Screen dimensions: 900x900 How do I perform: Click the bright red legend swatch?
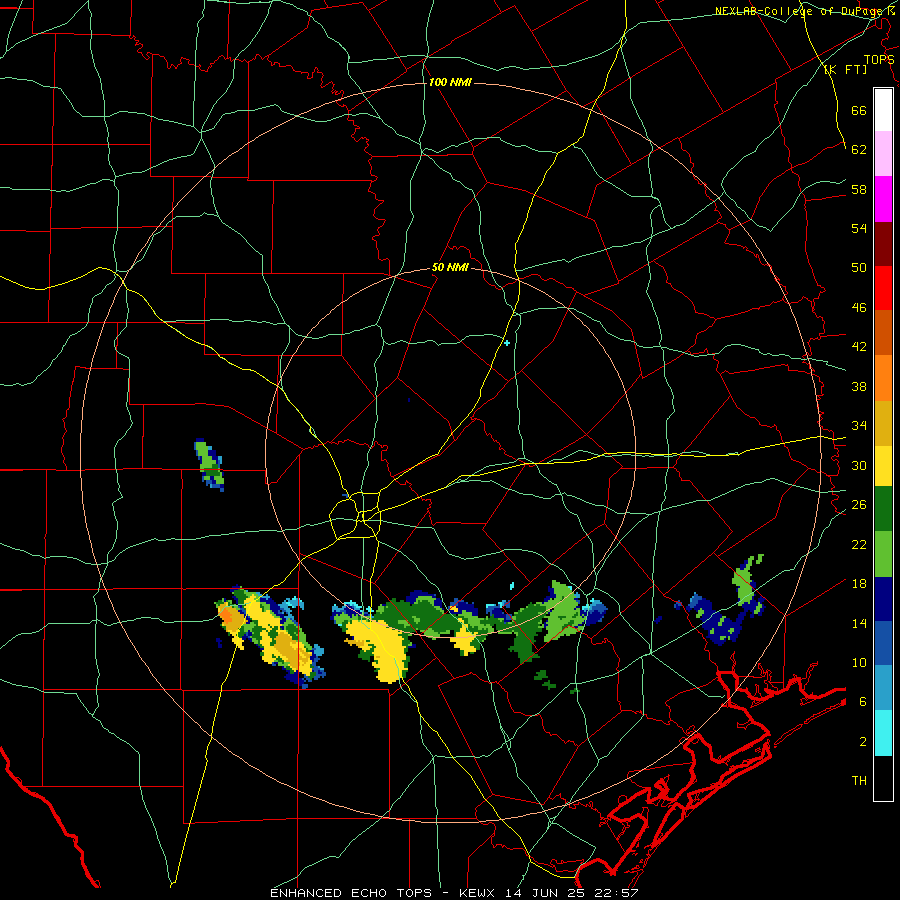(883, 288)
